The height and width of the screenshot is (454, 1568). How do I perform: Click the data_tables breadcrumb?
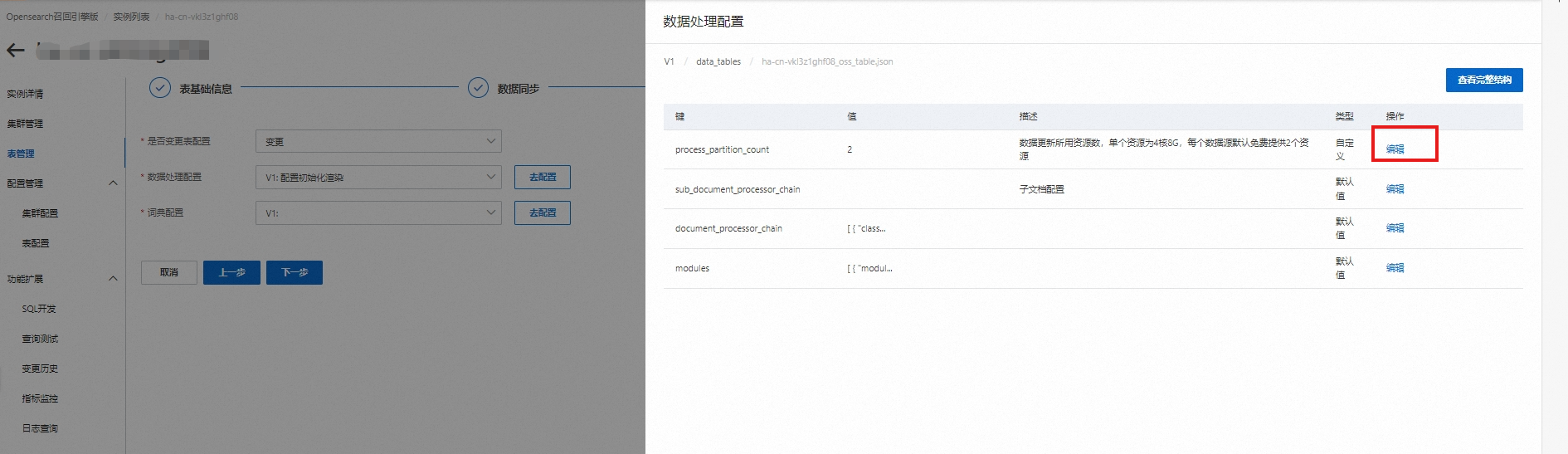click(718, 61)
